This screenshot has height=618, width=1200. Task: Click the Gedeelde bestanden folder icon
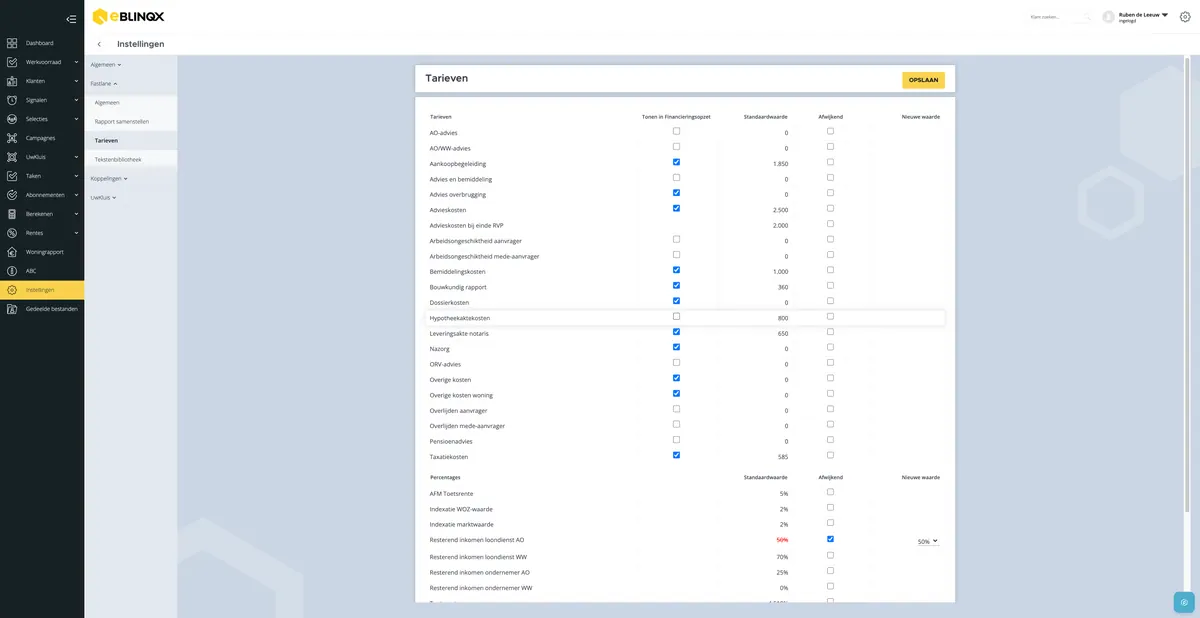tap(11, 309)
